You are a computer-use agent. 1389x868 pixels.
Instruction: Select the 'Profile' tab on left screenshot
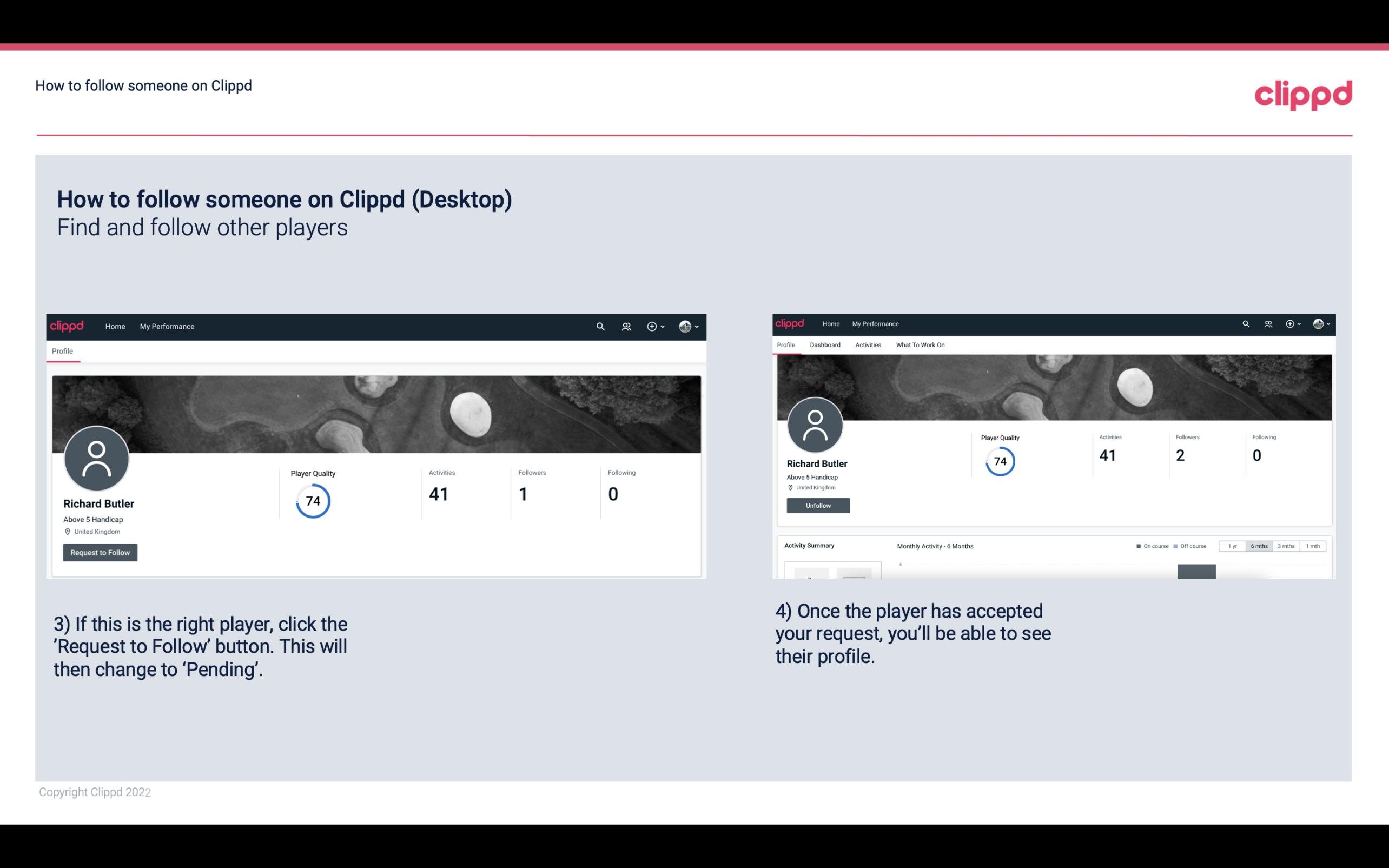[x=62, y=350]
